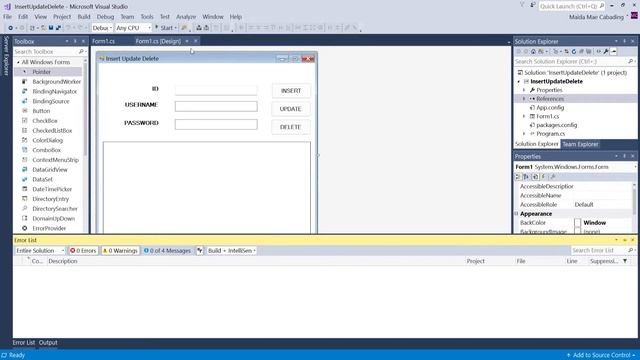This screenshot has width=640, height=360.
Task: Click the INSERT button on the form
Action: pos(291,91)
